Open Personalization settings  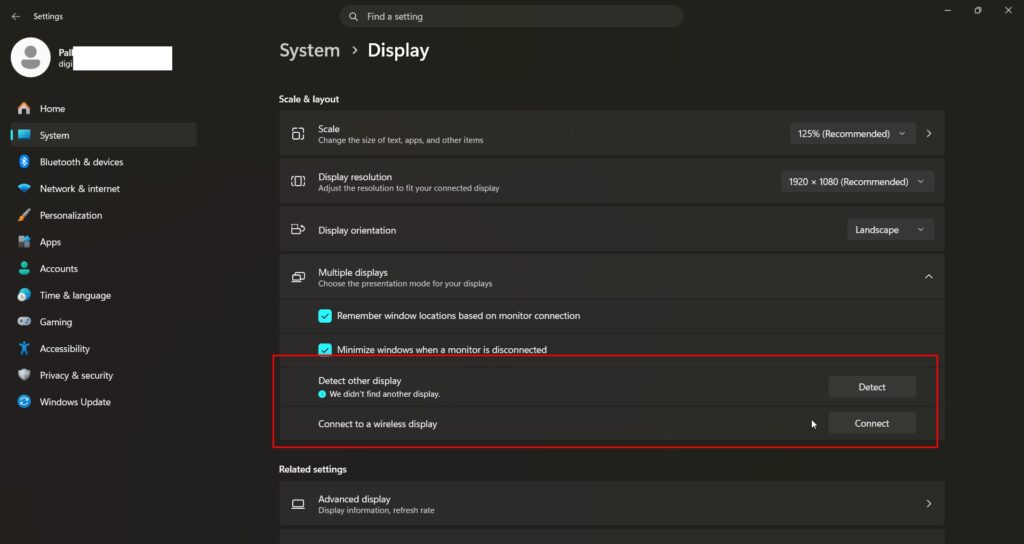pos(103,216)
